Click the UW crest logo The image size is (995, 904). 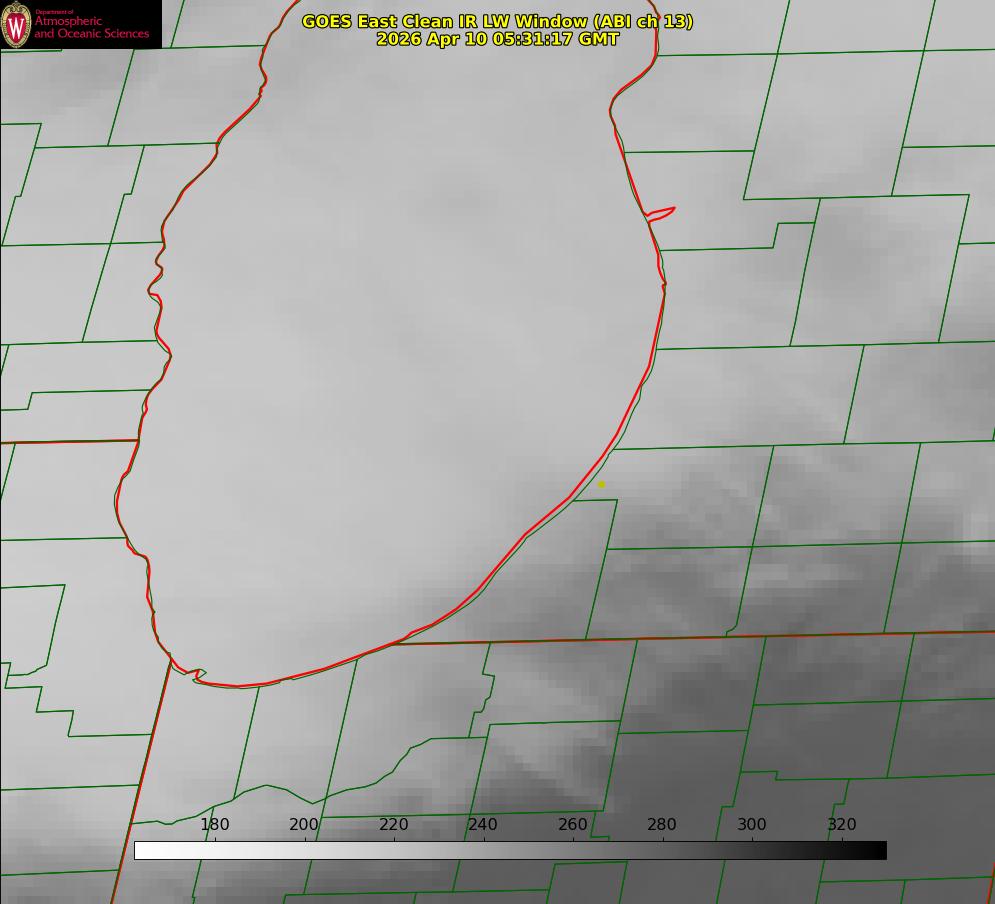pos(16,24)
